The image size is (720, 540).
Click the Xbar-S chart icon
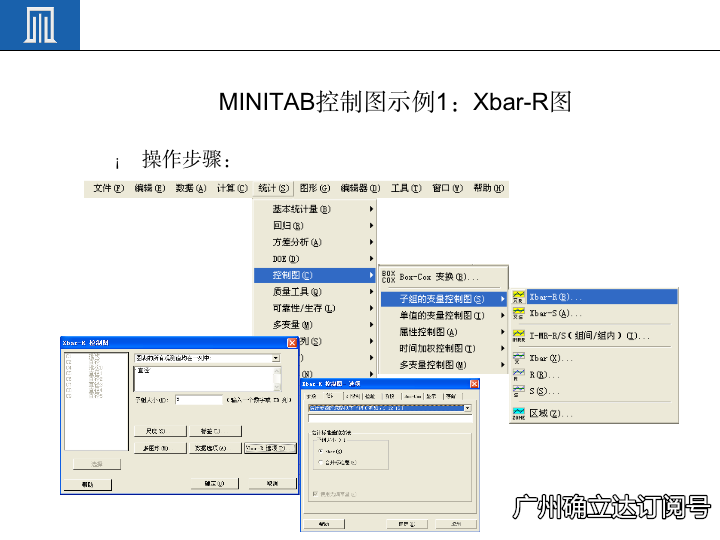pos(518,314)
